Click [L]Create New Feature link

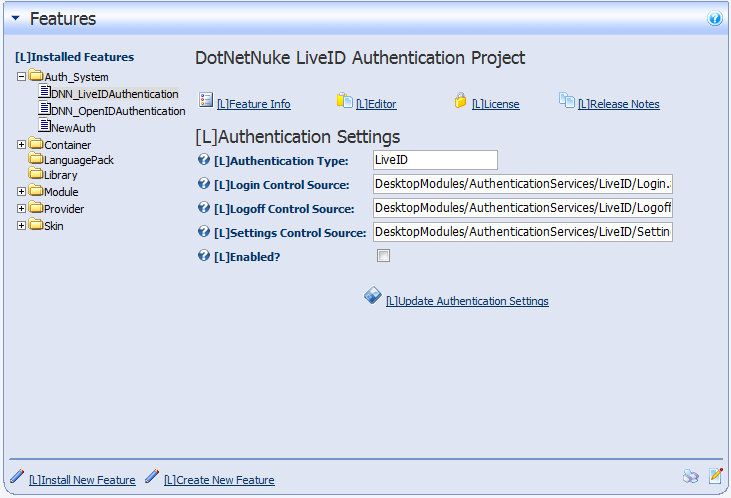[219, 480]
